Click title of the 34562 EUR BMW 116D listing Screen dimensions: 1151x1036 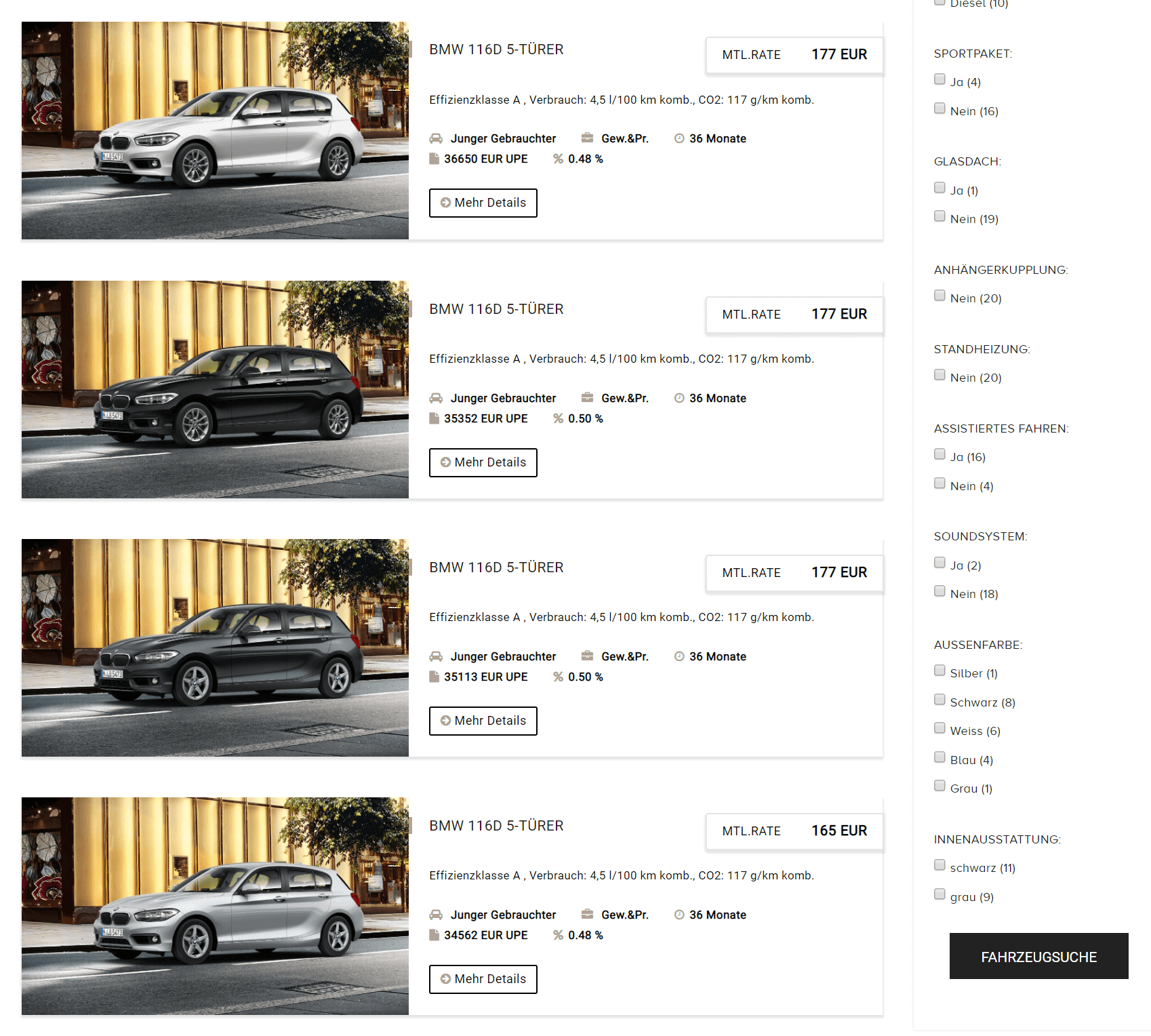coord(496,826)
